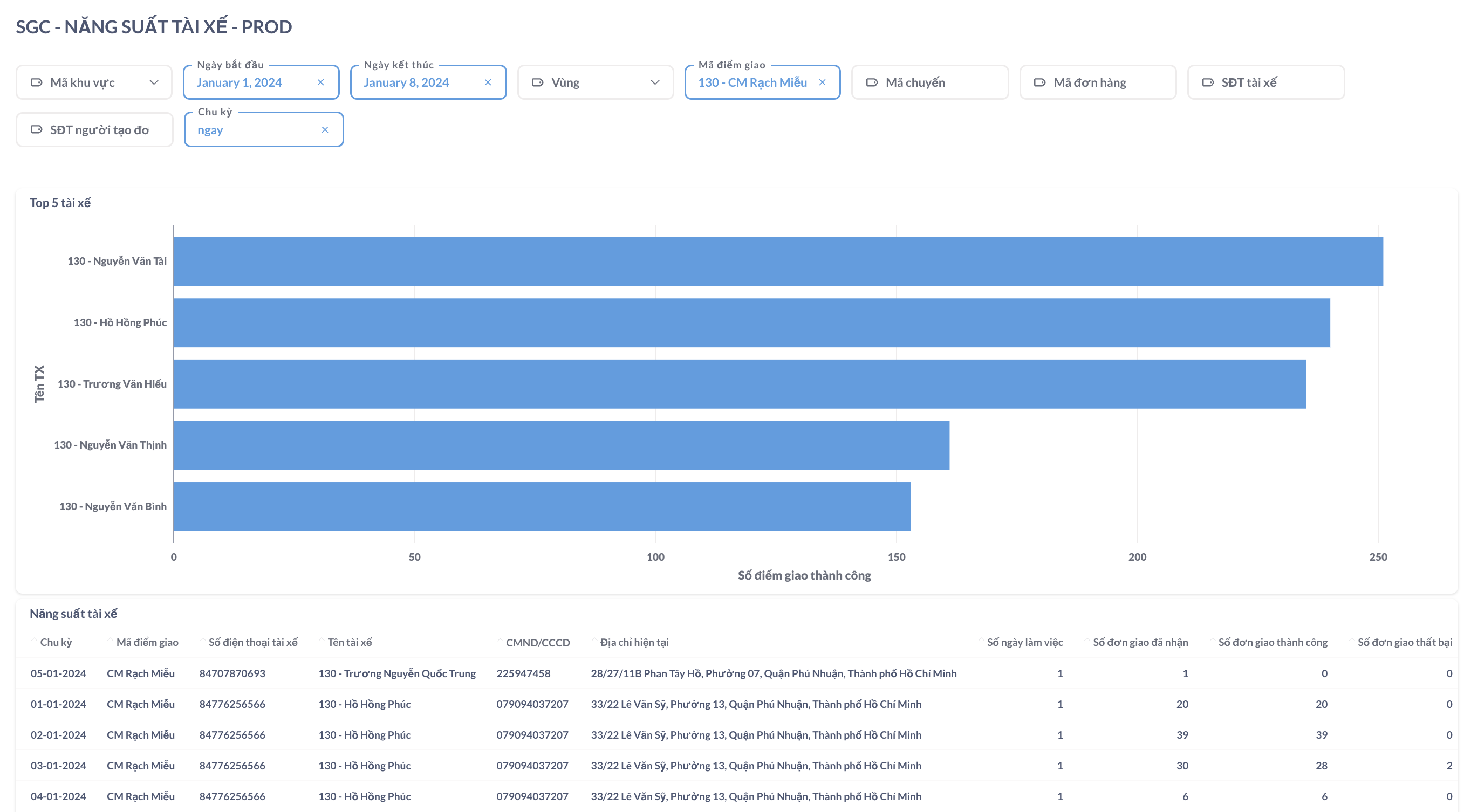Expand the Mã khu vực dropdown chevron
This screenshot has width=1464, height=812.
(x=154, y=82)
